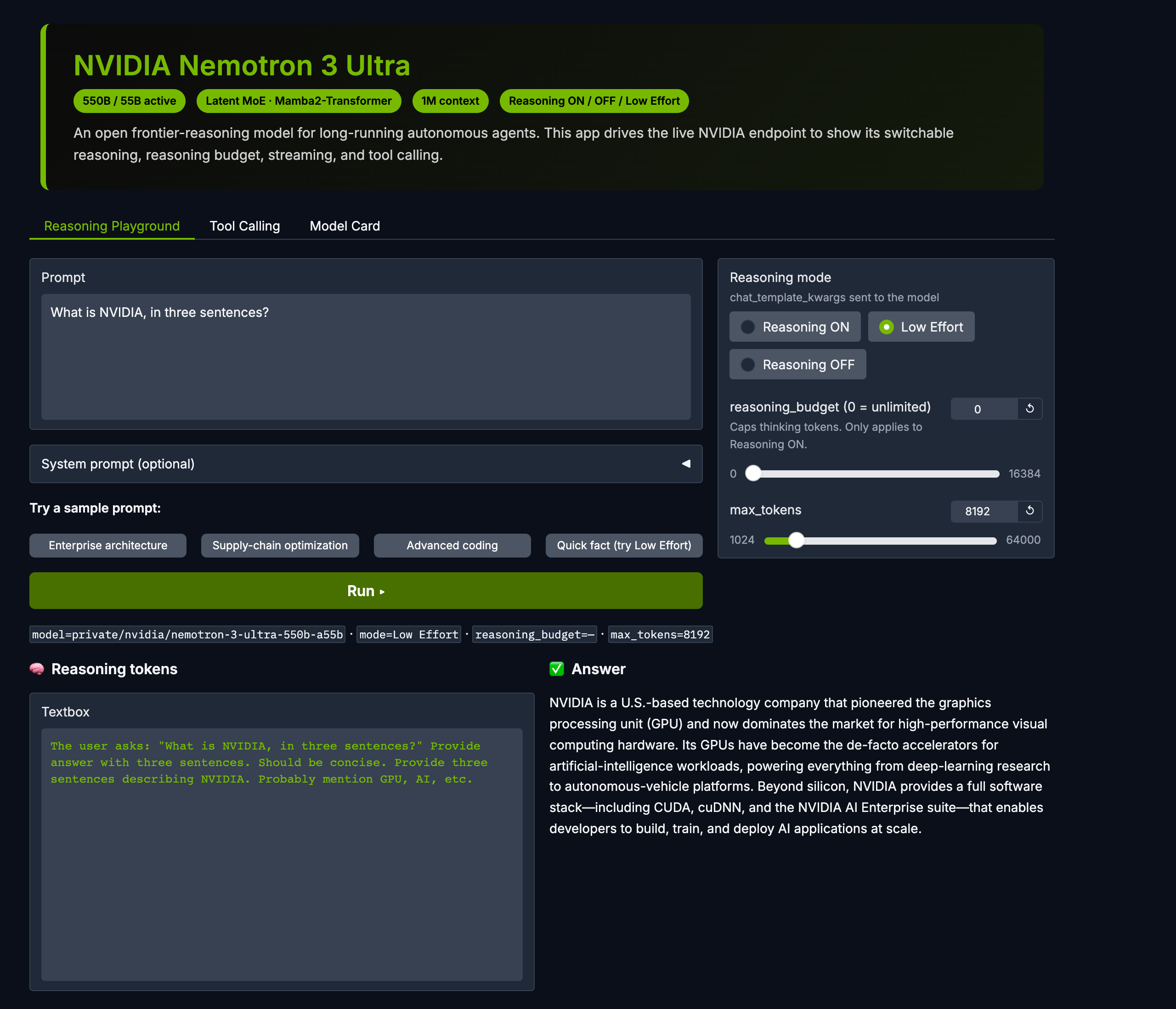Click the Latent MoE · Mamba2-Transformer badge
This screenshot has width=1176, height=1009.
299,101
